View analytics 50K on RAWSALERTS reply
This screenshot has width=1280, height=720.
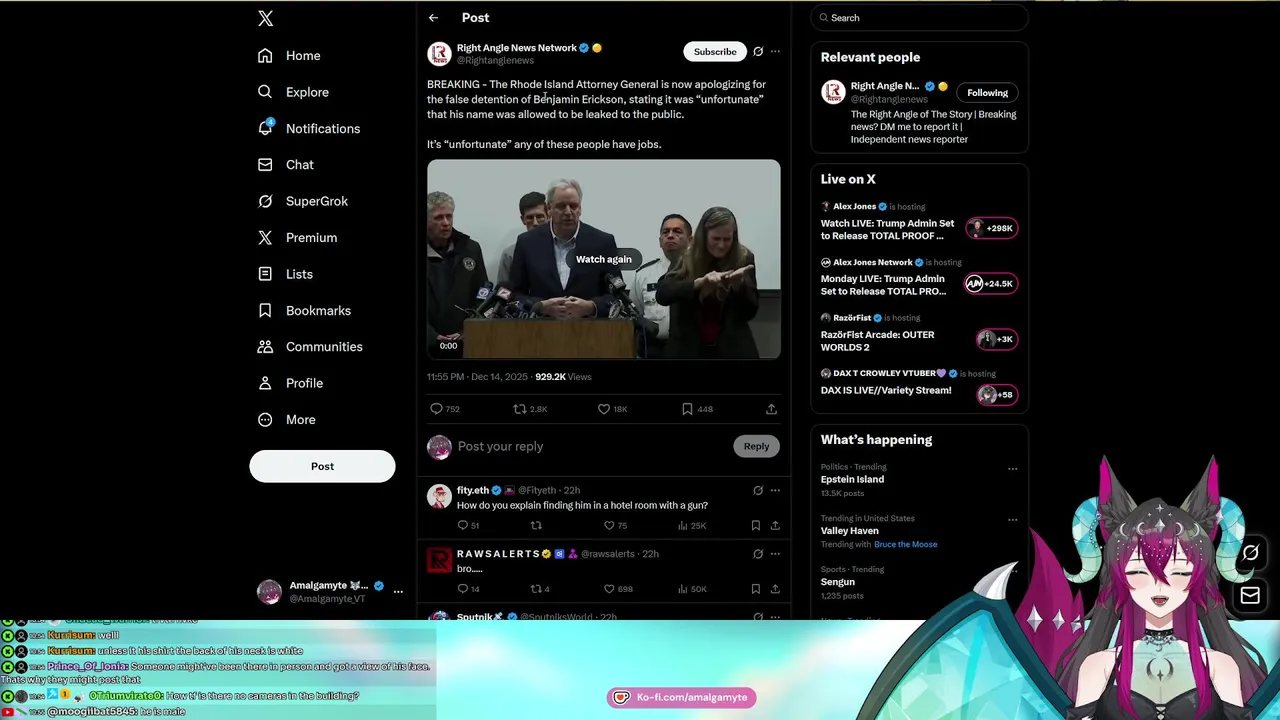pos(692,589)
